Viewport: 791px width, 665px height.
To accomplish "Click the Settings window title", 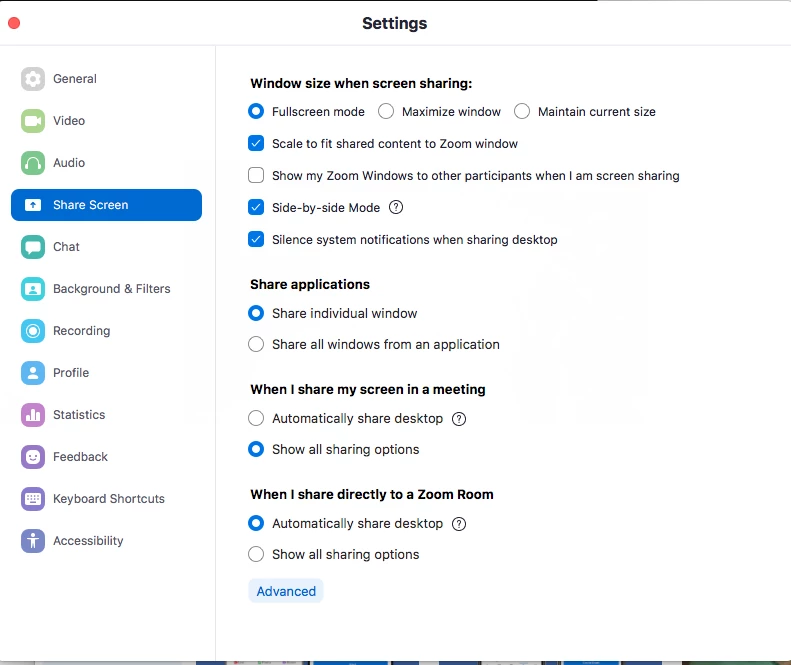I will 394,23.
